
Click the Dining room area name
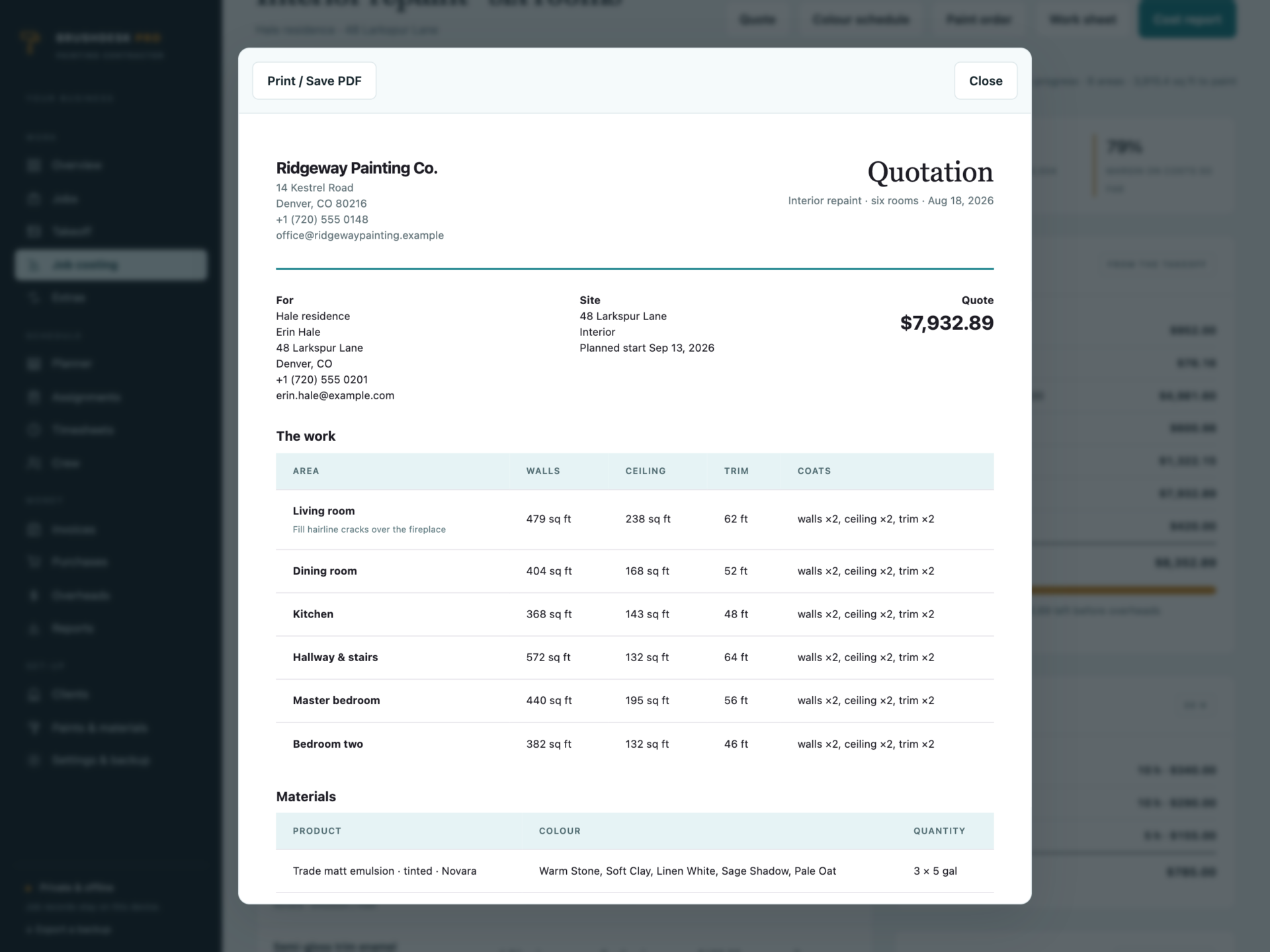(325, 571)
